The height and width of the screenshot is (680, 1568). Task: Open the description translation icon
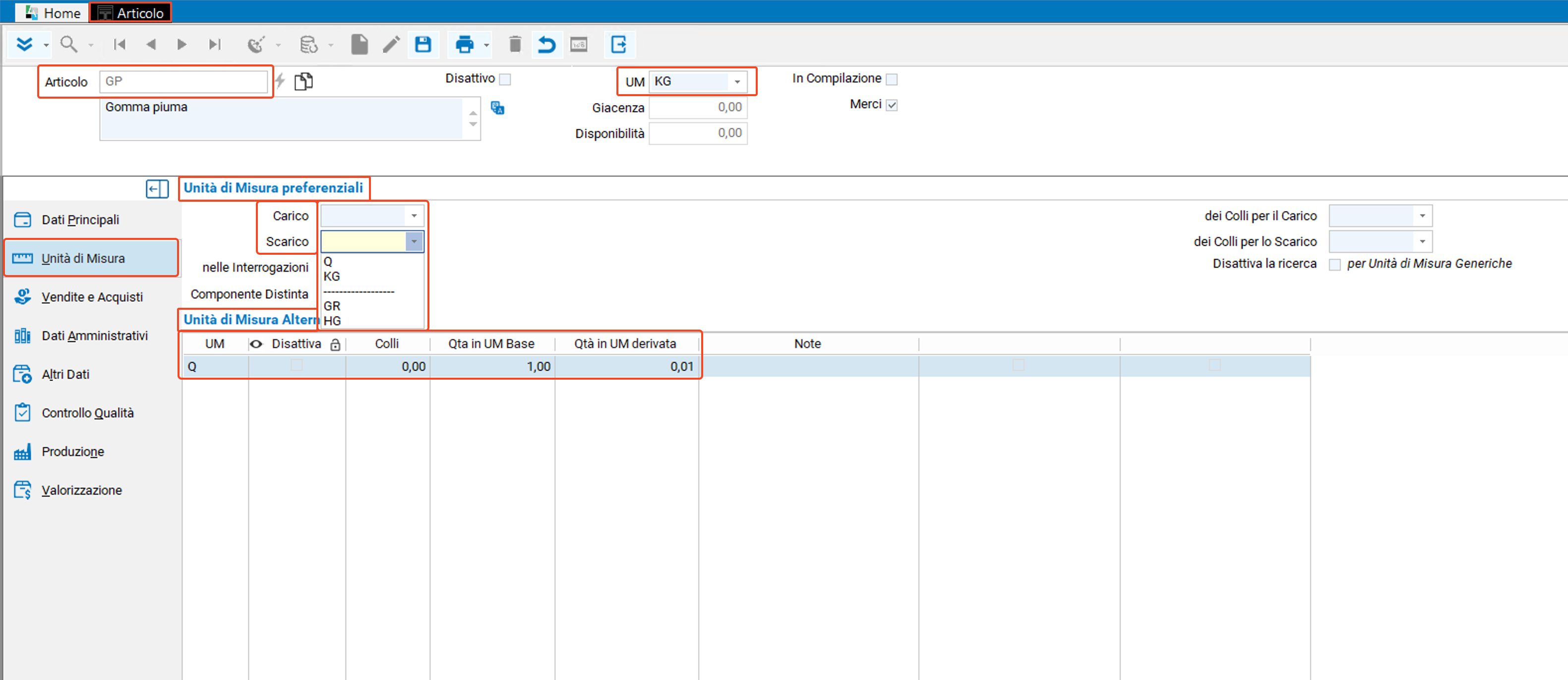pyautogui.click(x=498, y=108)
